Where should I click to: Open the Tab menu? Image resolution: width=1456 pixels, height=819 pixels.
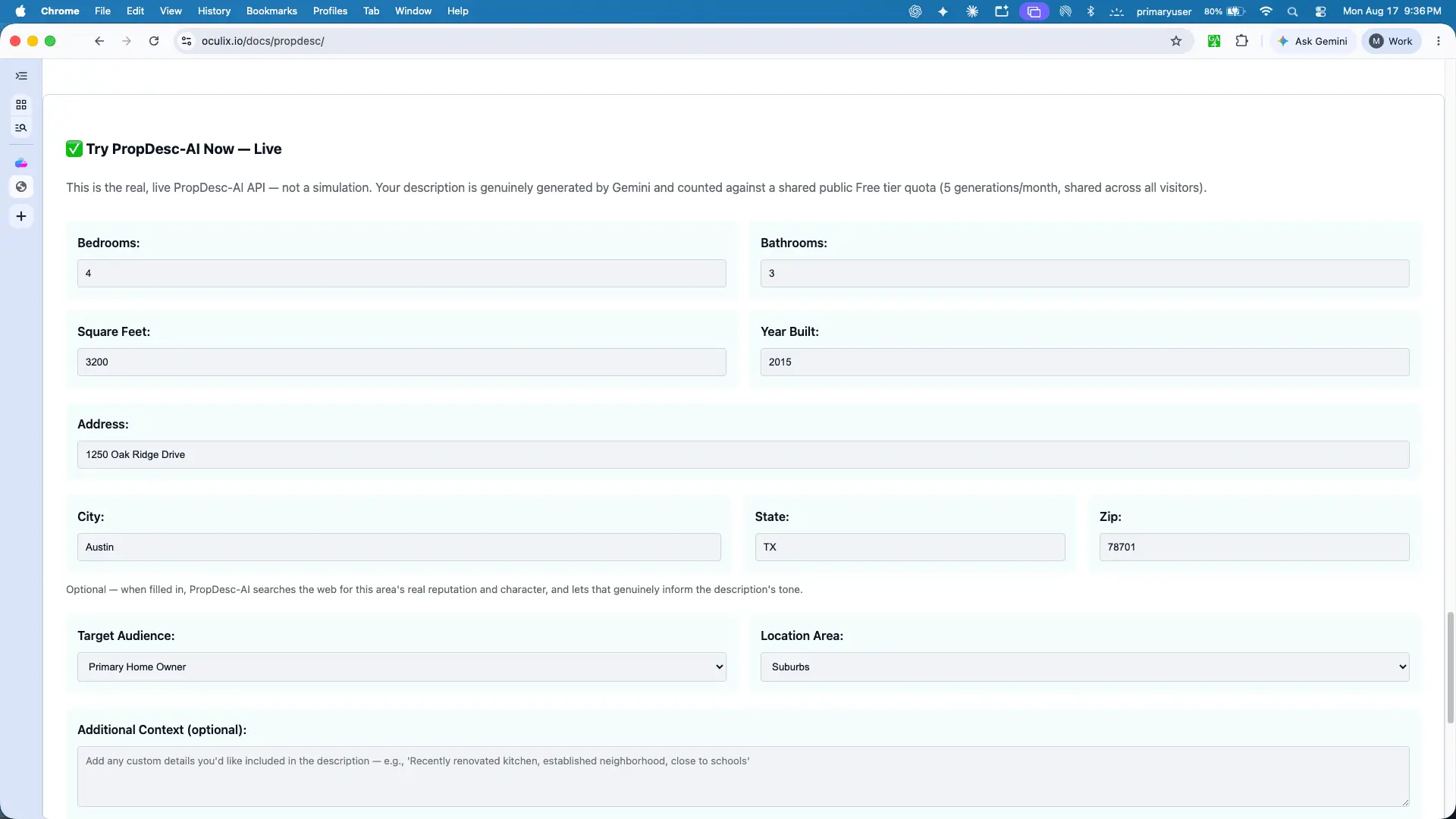click(x=371, y=11)
